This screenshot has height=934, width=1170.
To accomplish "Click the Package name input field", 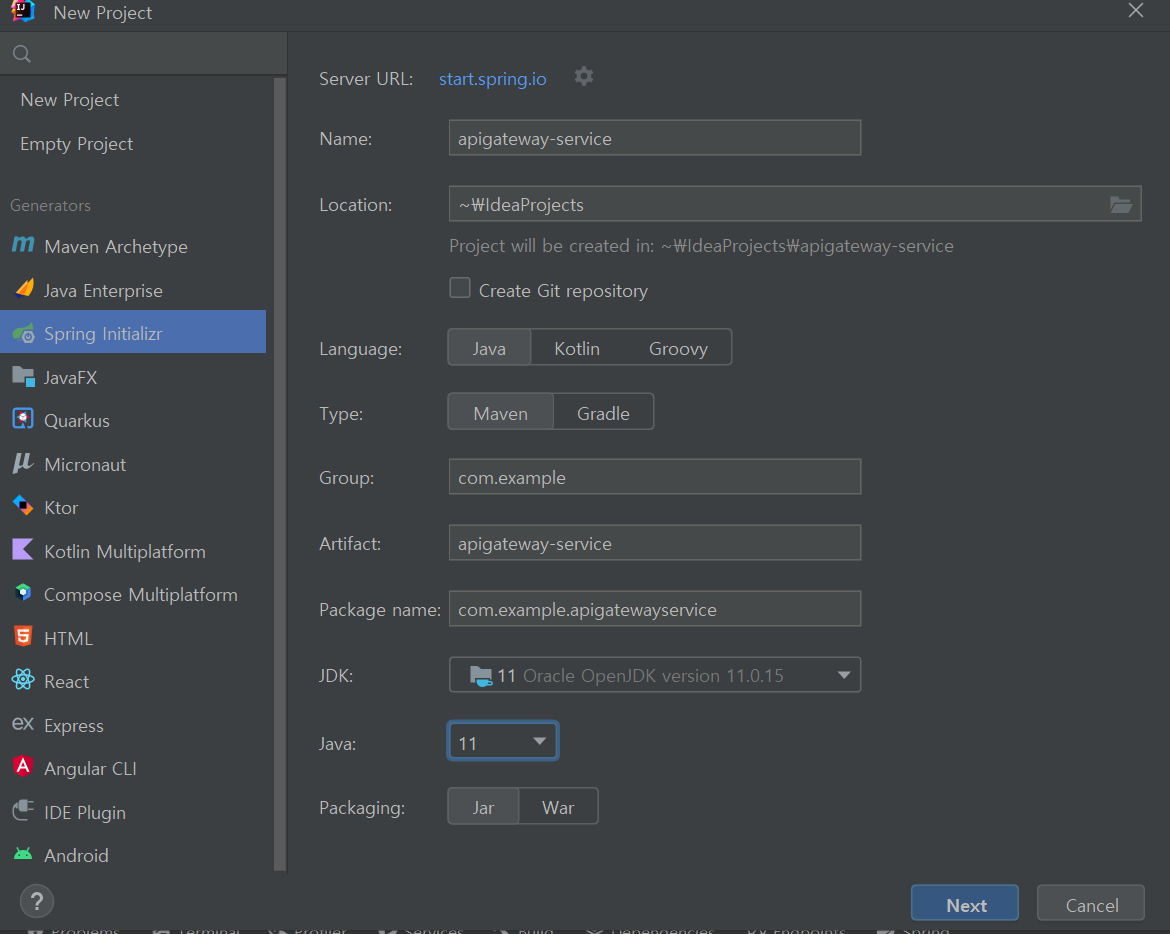I will [x=654, y=609].
